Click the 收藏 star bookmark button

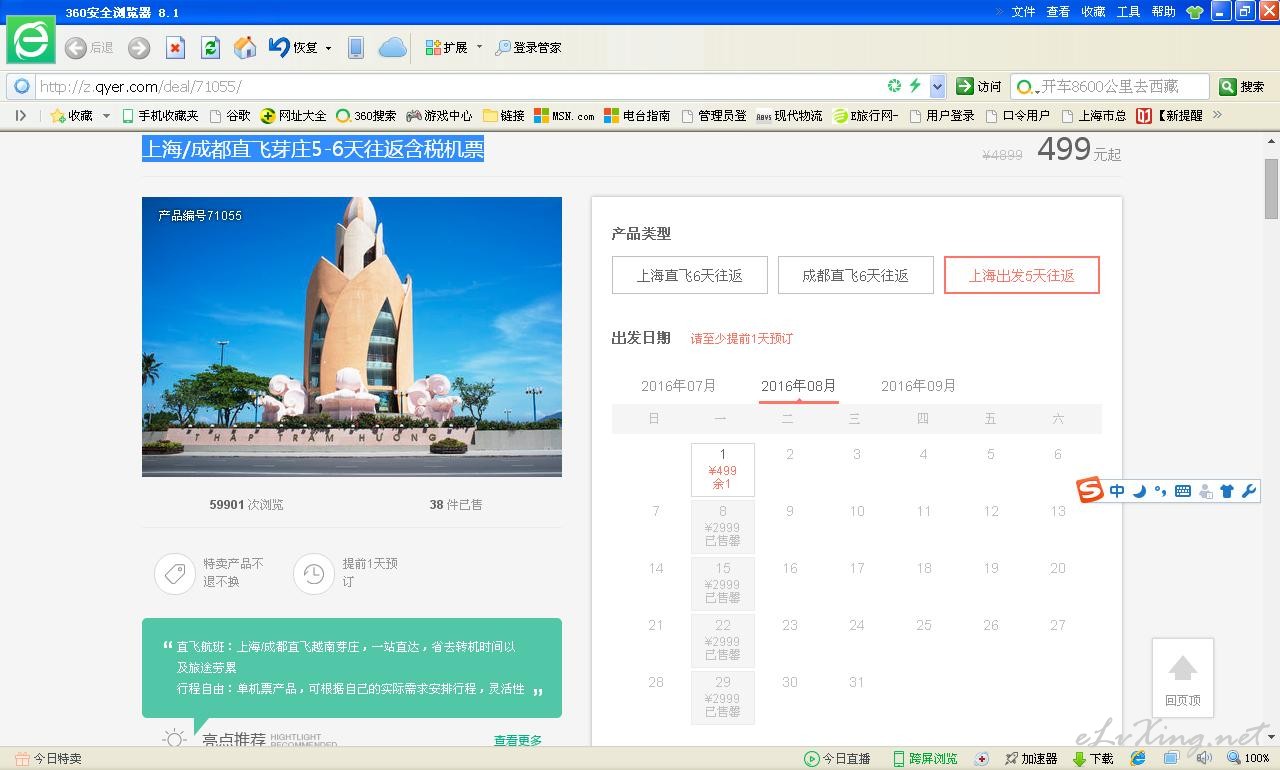[72, 116]
